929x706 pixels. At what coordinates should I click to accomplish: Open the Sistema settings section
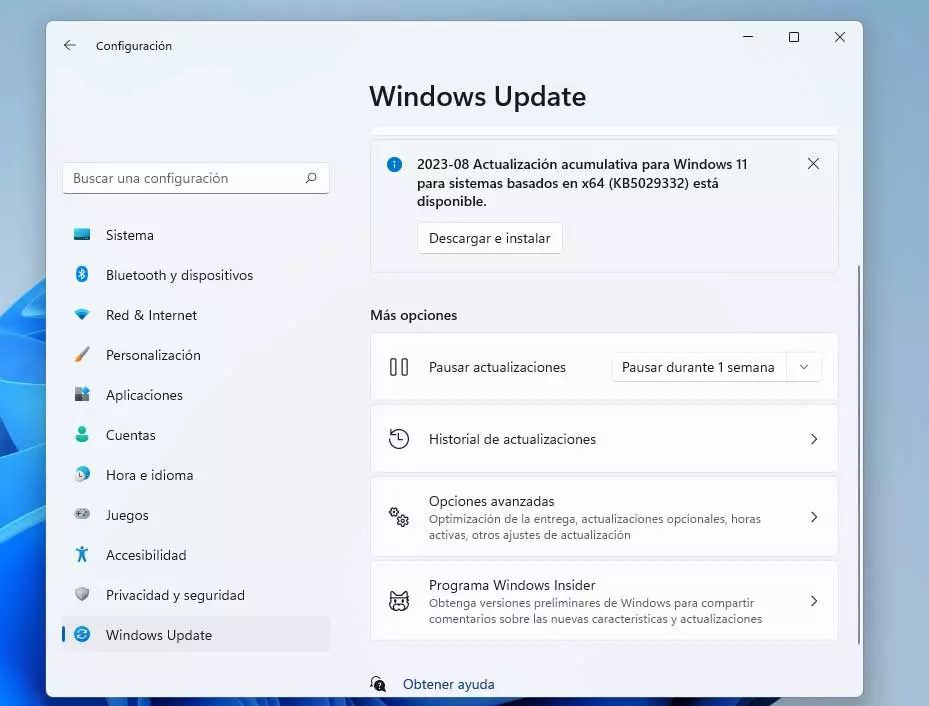pos(196,235)
